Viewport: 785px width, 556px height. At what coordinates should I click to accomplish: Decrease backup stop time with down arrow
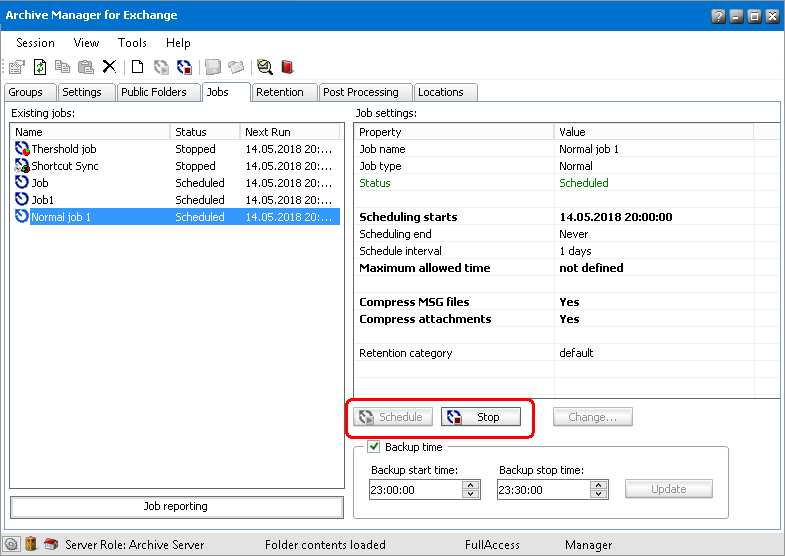pos(598,494)
